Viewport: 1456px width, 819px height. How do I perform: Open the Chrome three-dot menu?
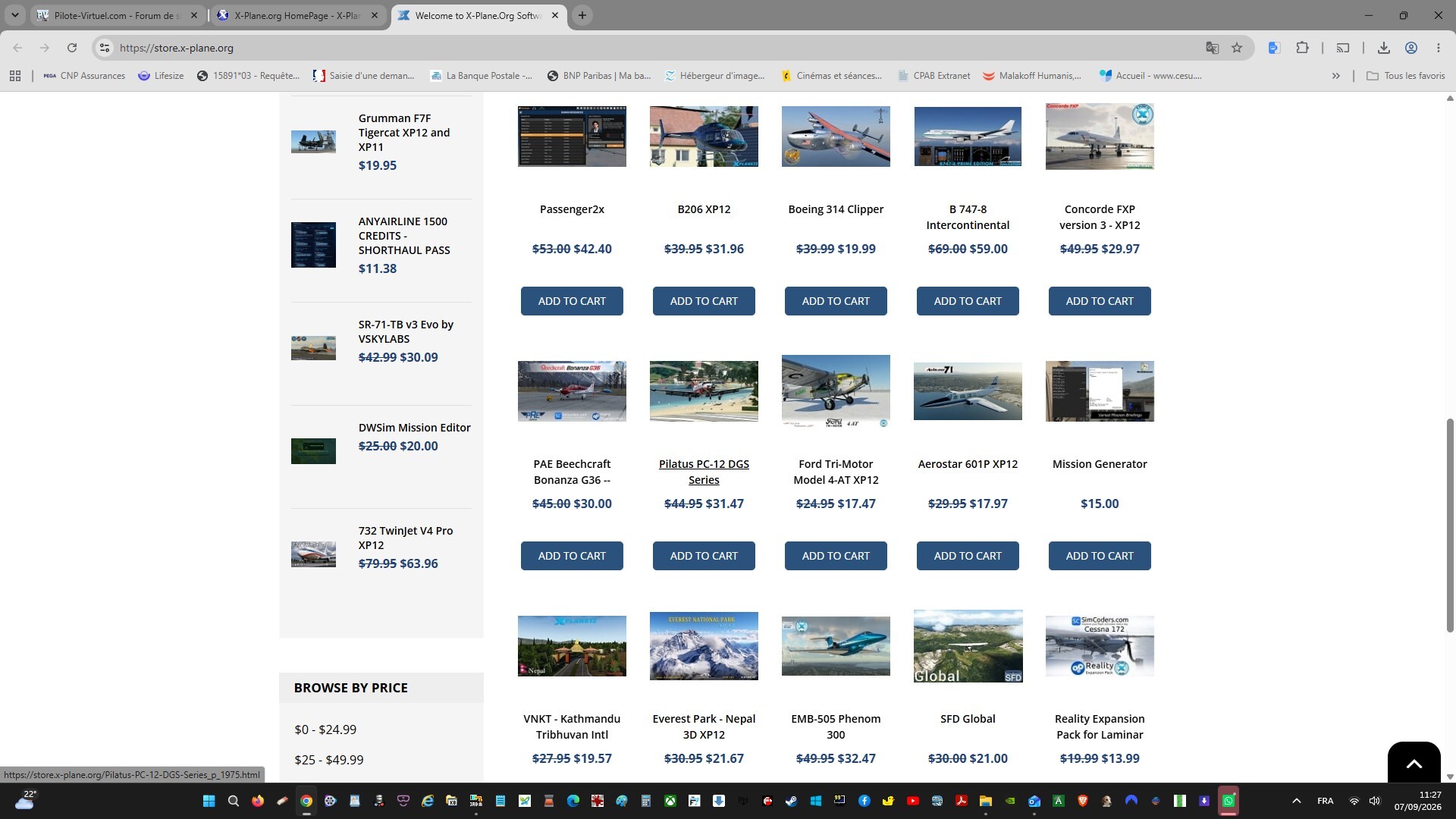coord(1439,48)
